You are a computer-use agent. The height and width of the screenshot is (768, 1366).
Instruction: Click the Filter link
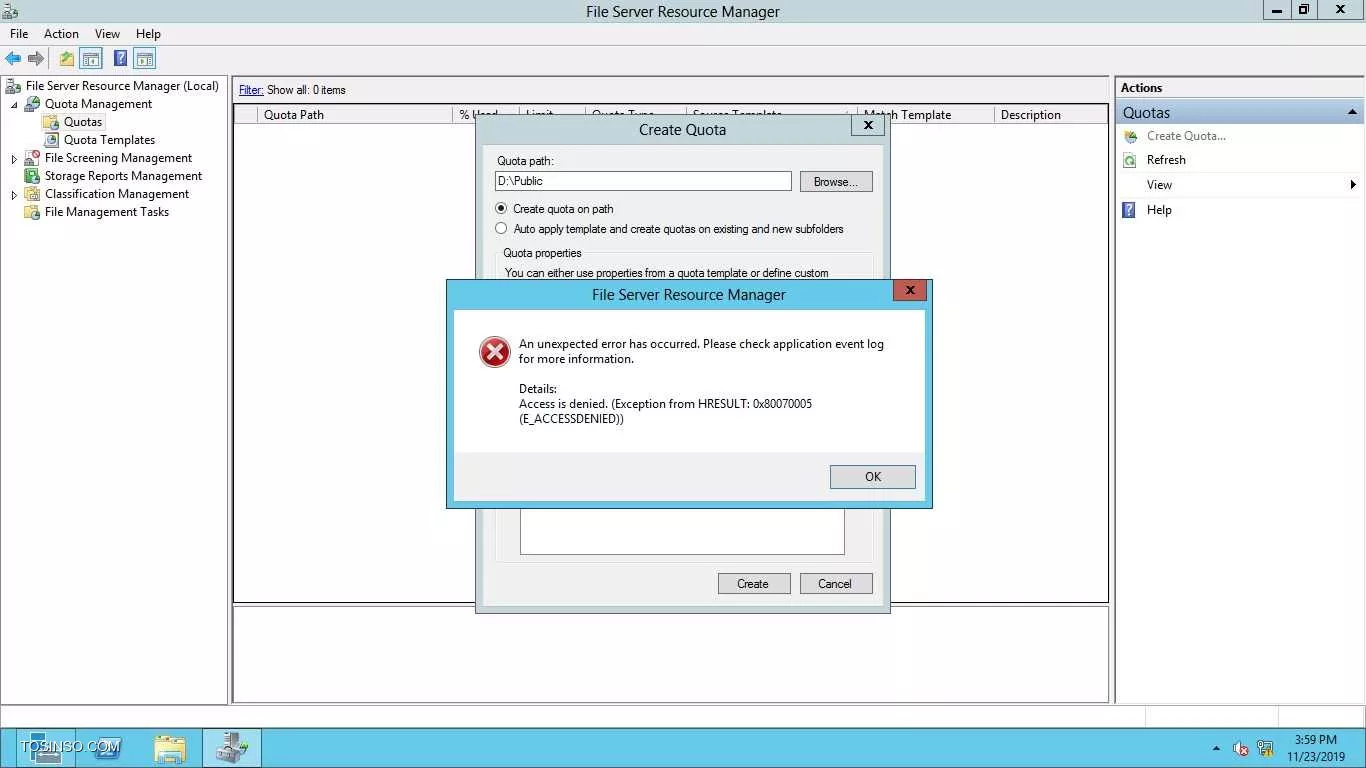pyautogui.click(x=251, y=90)
